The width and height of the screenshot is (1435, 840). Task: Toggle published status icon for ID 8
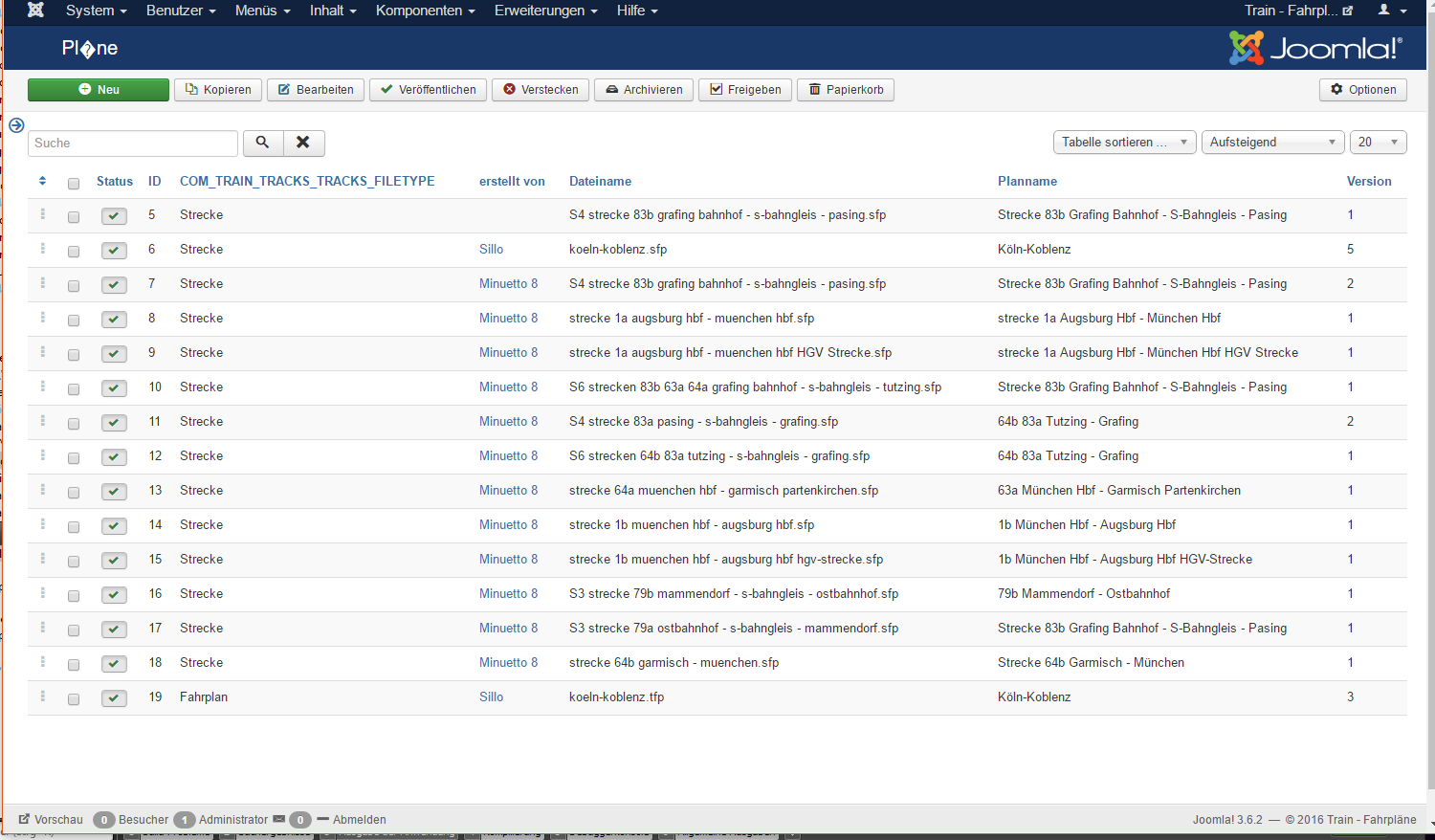click(x=114, y=320)
